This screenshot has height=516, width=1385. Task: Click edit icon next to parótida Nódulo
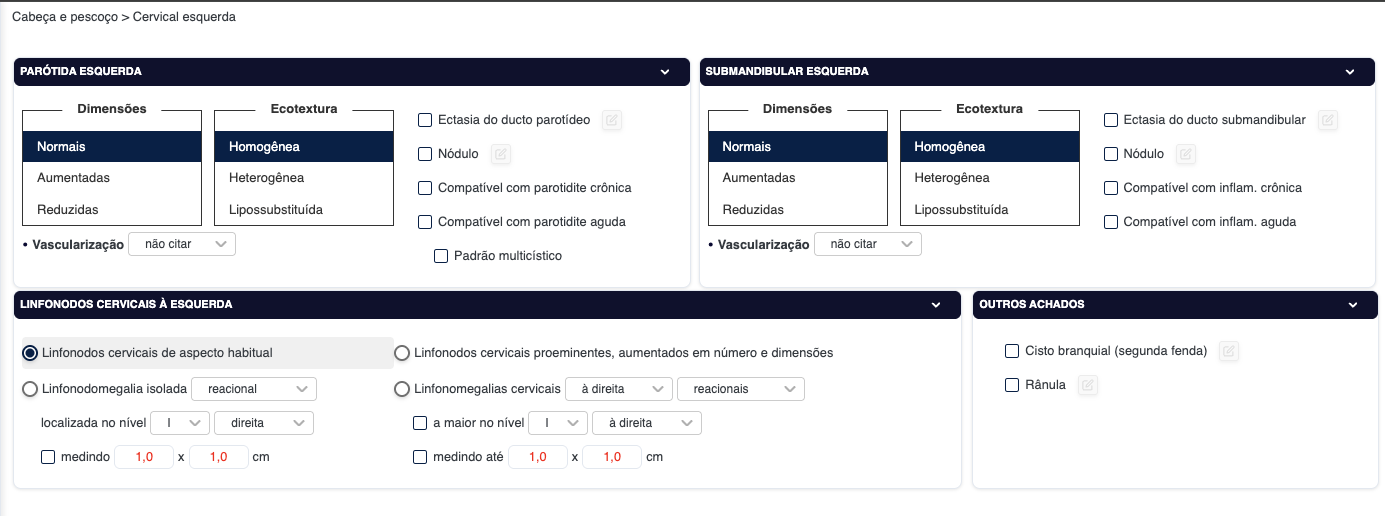[501, 154]
